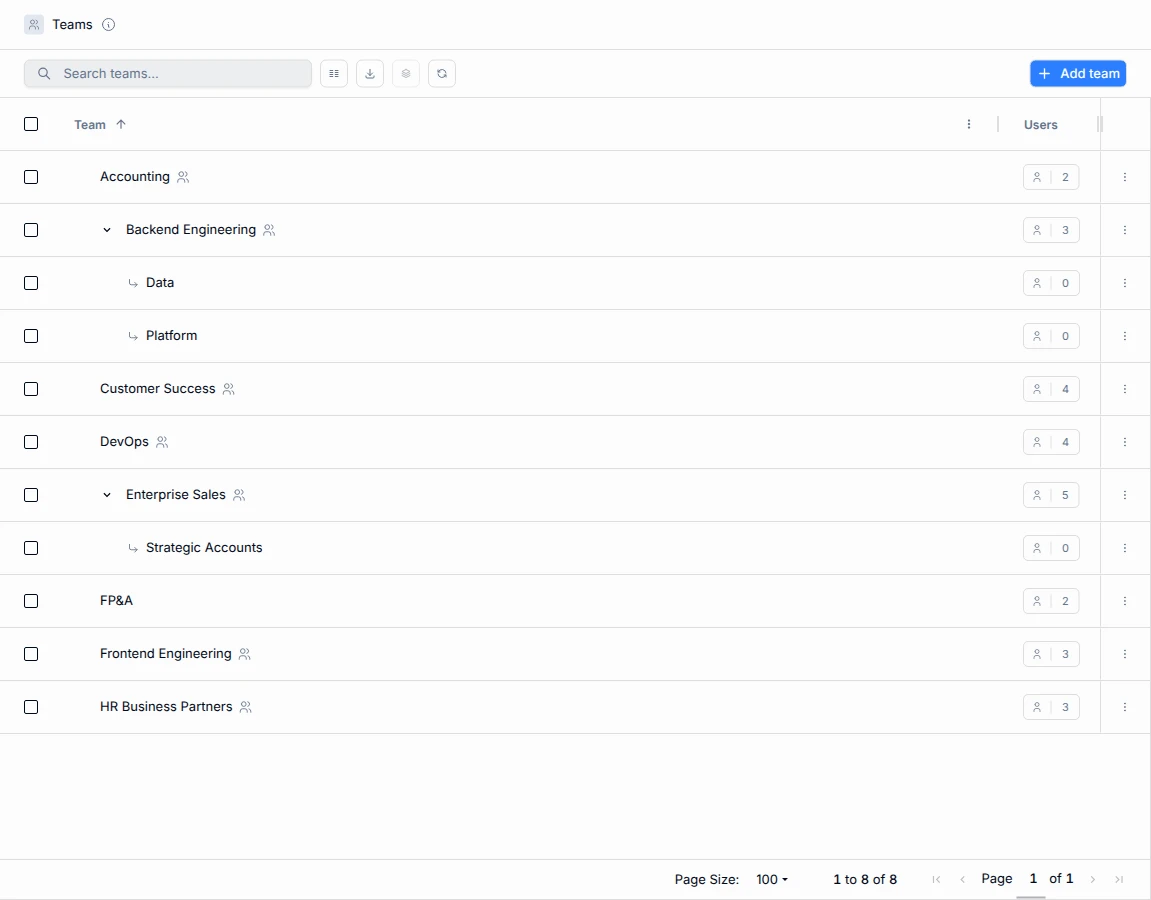Focus the Search teams input field
The image size is (1151, 900).
coord(167,73)
